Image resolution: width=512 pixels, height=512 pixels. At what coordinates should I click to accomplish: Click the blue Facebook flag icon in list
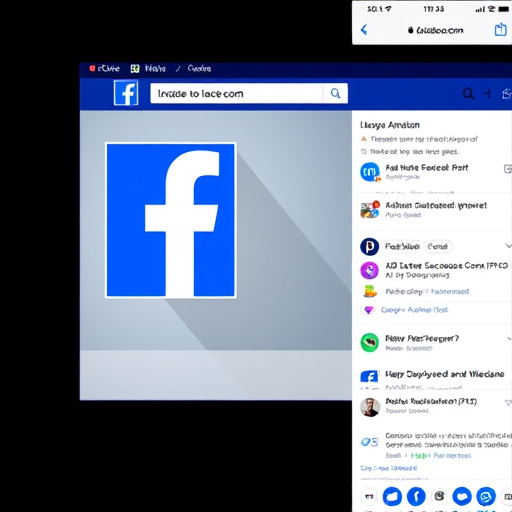click(x=369, y=377)
